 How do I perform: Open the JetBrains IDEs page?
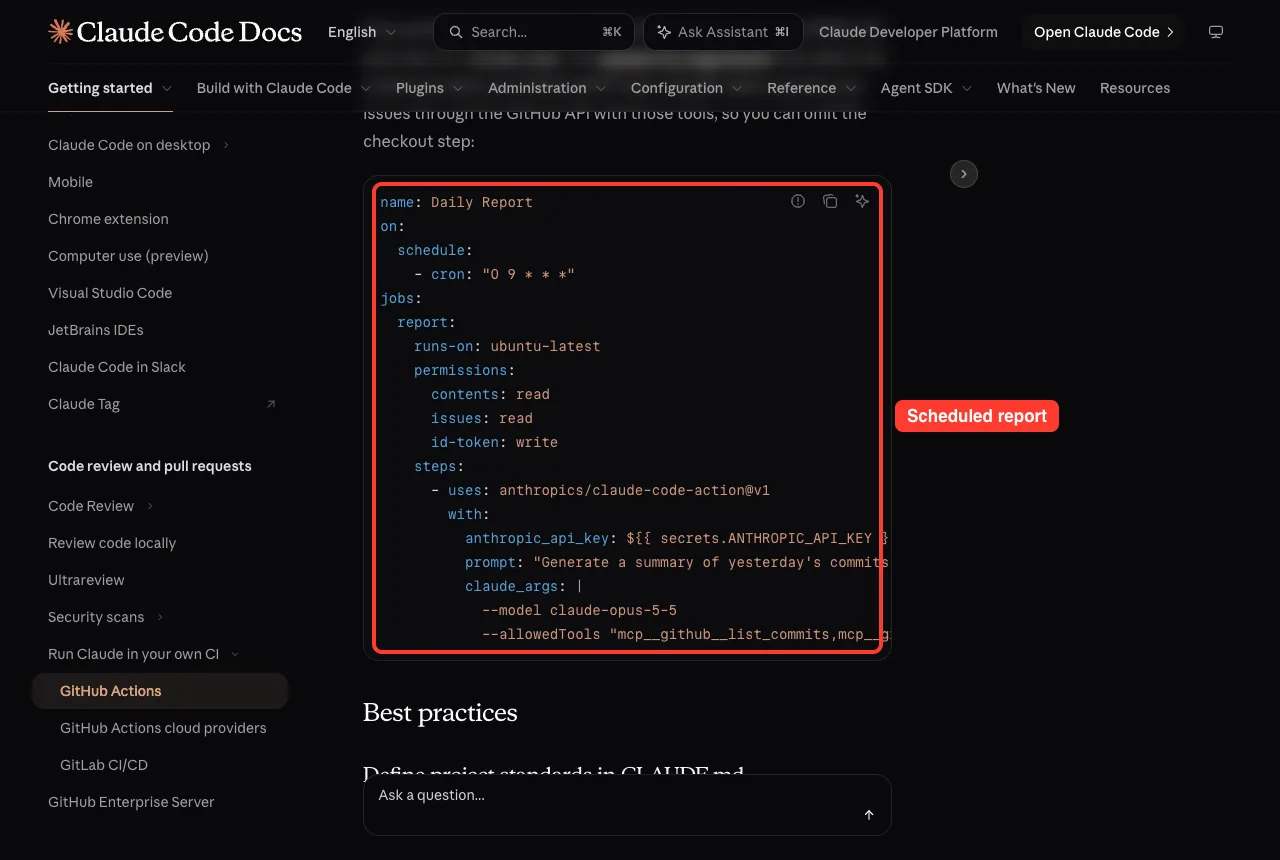[x=96, y=330]
